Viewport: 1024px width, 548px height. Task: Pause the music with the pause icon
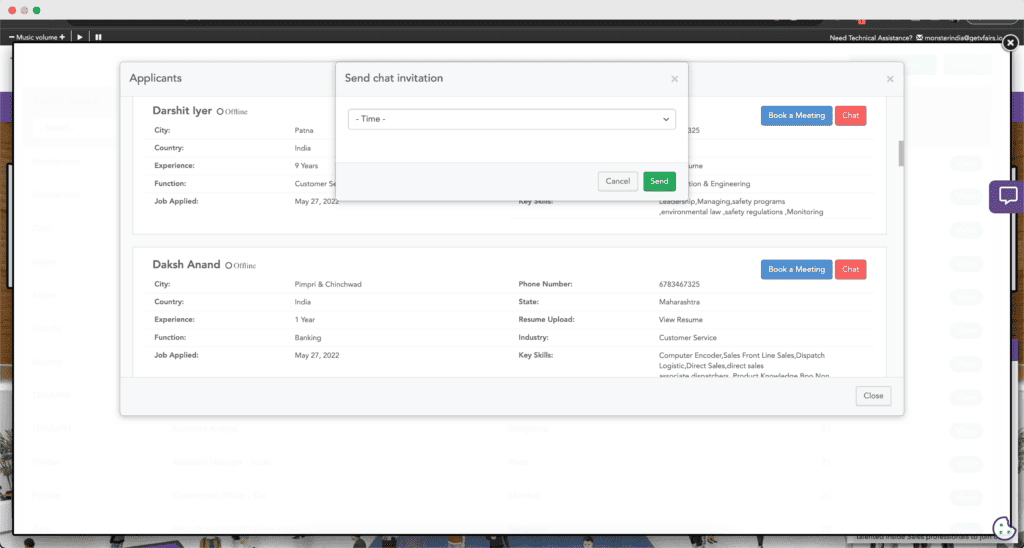[98, 37]
